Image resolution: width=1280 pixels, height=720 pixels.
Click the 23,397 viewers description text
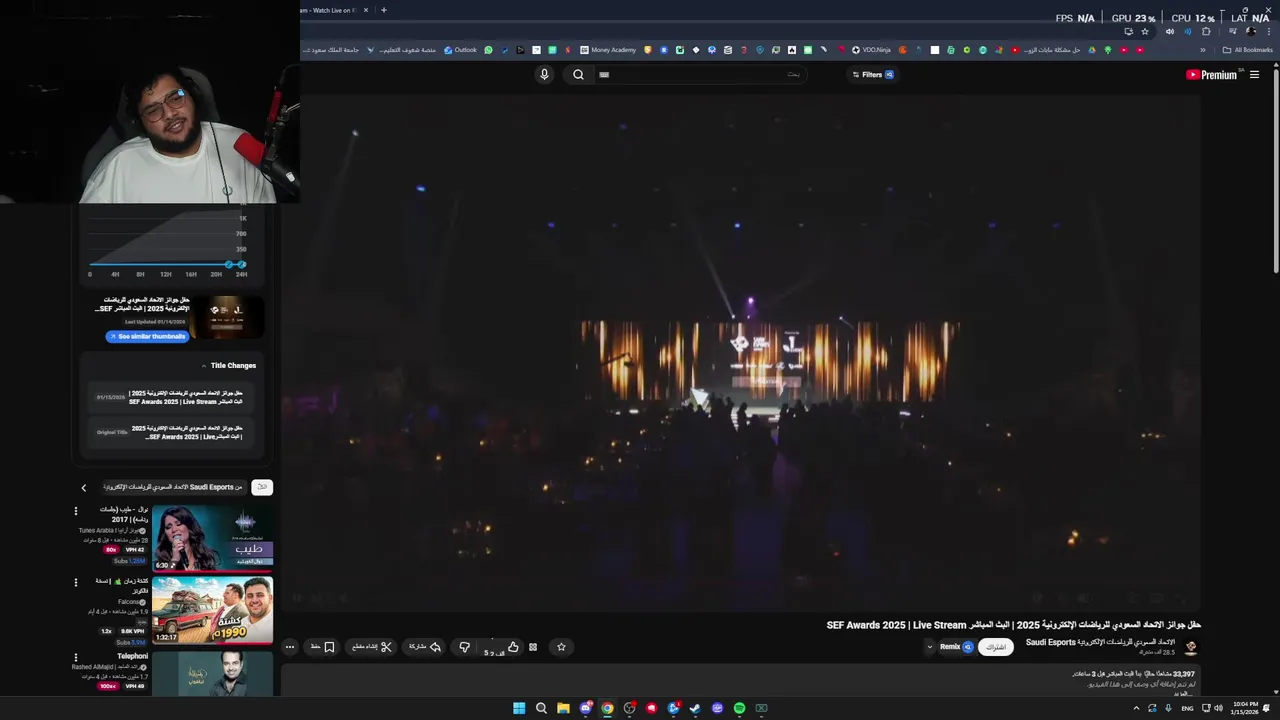pos(1134,675)
